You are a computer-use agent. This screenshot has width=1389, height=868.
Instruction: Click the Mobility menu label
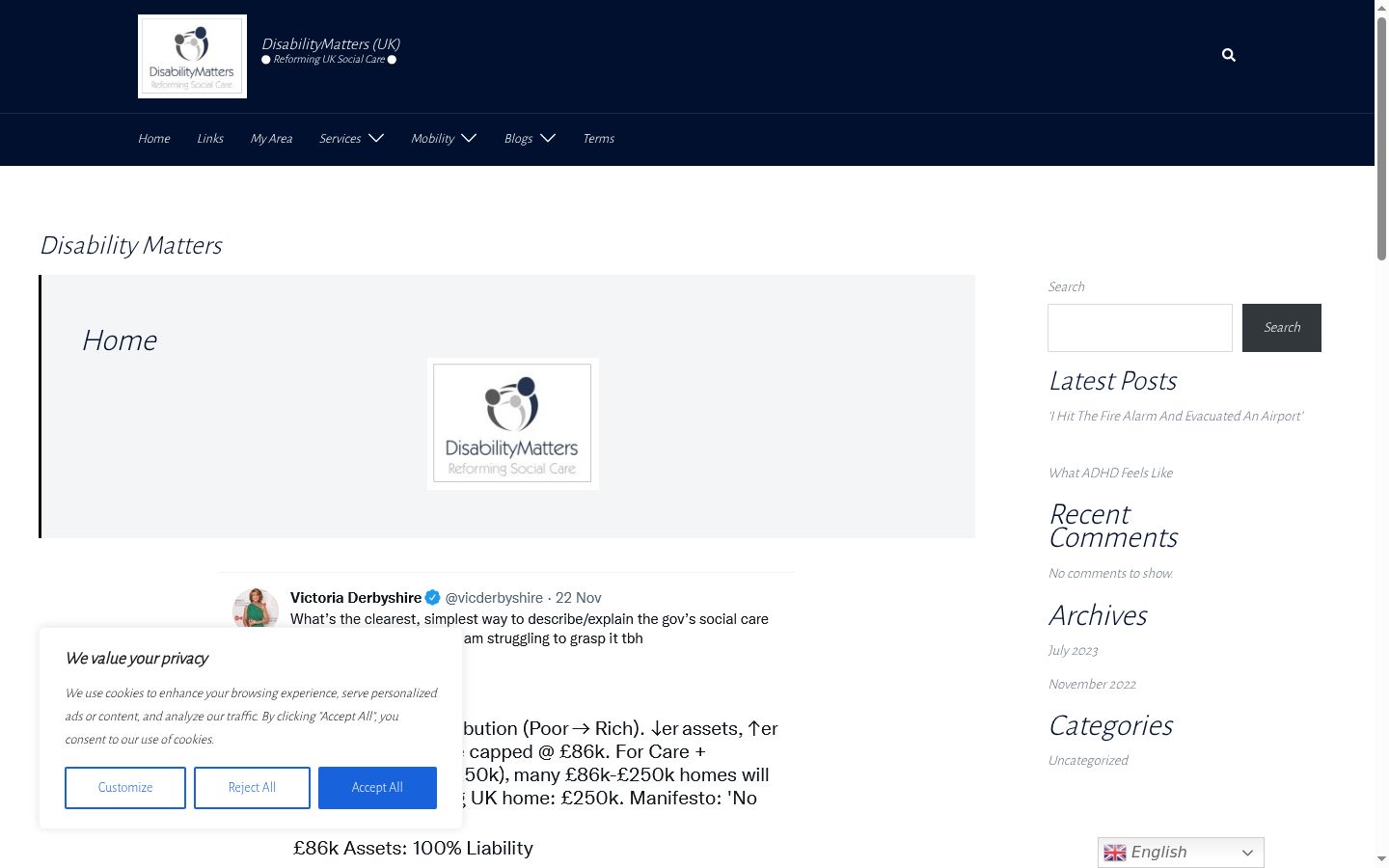(x=432, y=139)
